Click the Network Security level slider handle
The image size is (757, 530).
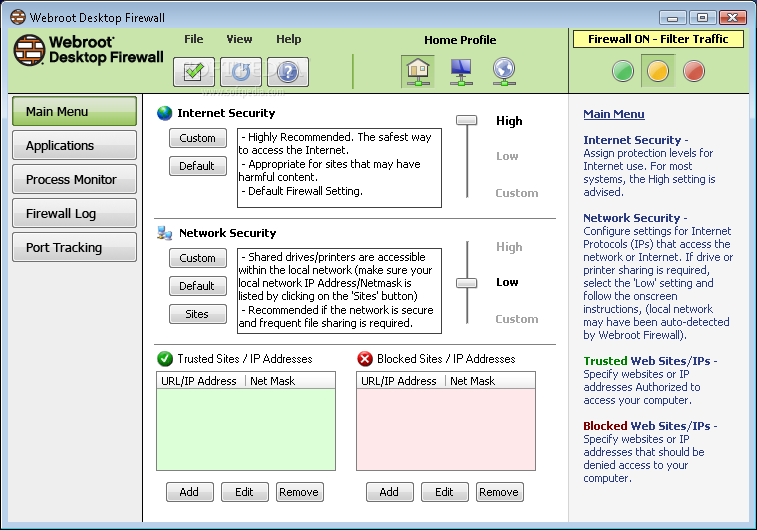466,283
